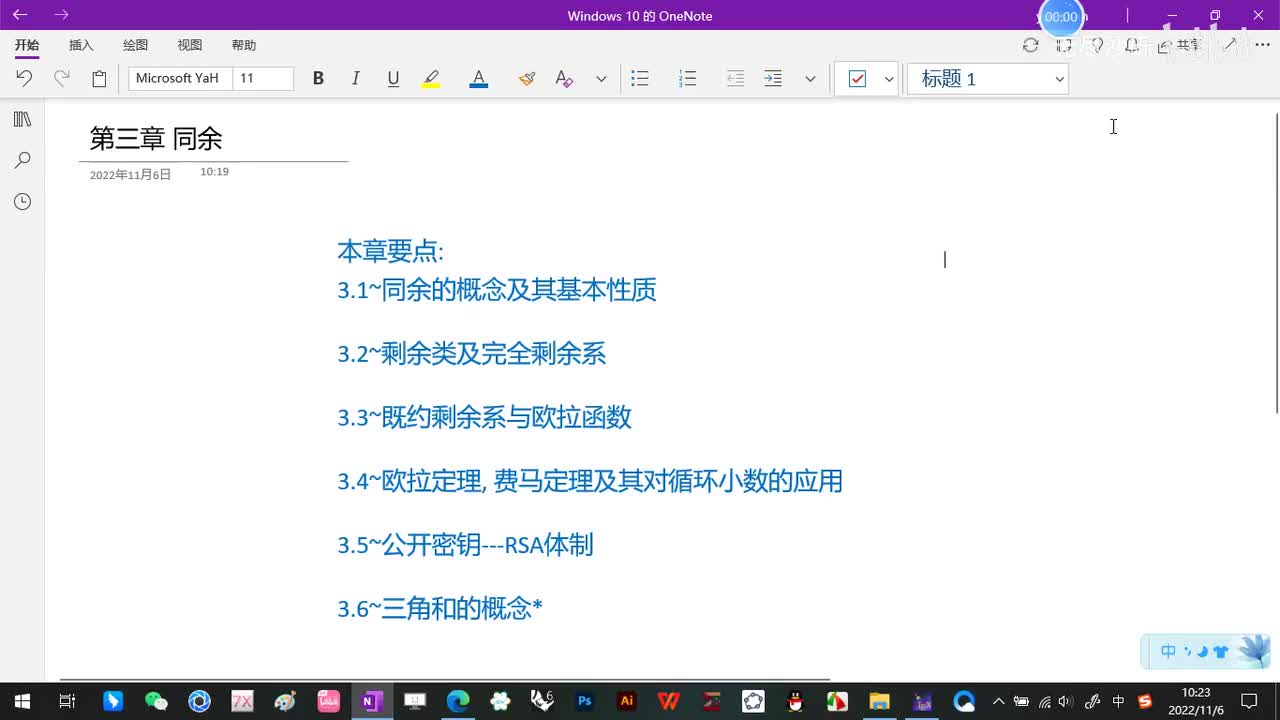The height and width of the screenshot is (720, 1280).
Task: Open WeChat from the taskbar
Action: pos(156,701)
